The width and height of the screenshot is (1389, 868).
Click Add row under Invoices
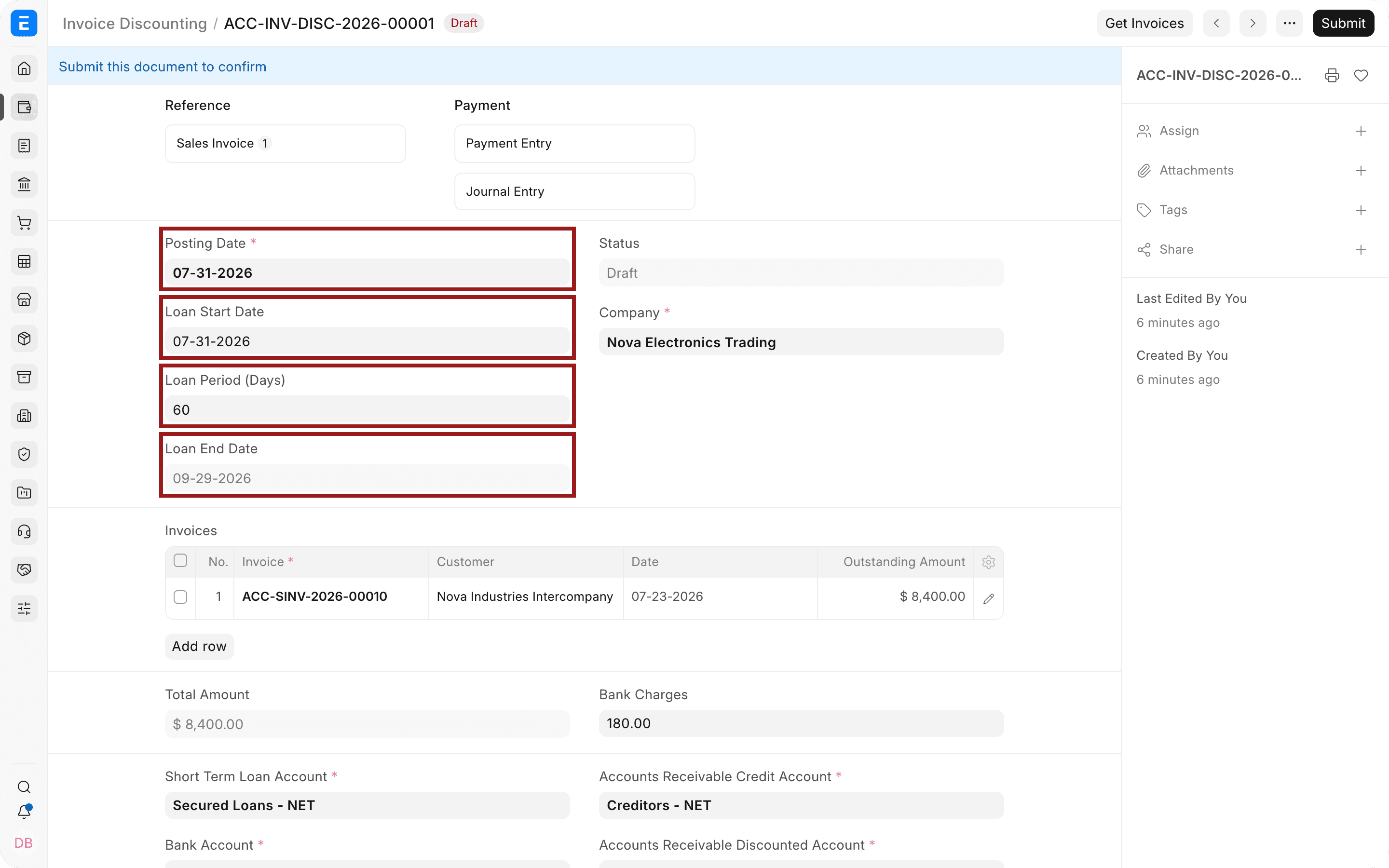coord(199,646)
